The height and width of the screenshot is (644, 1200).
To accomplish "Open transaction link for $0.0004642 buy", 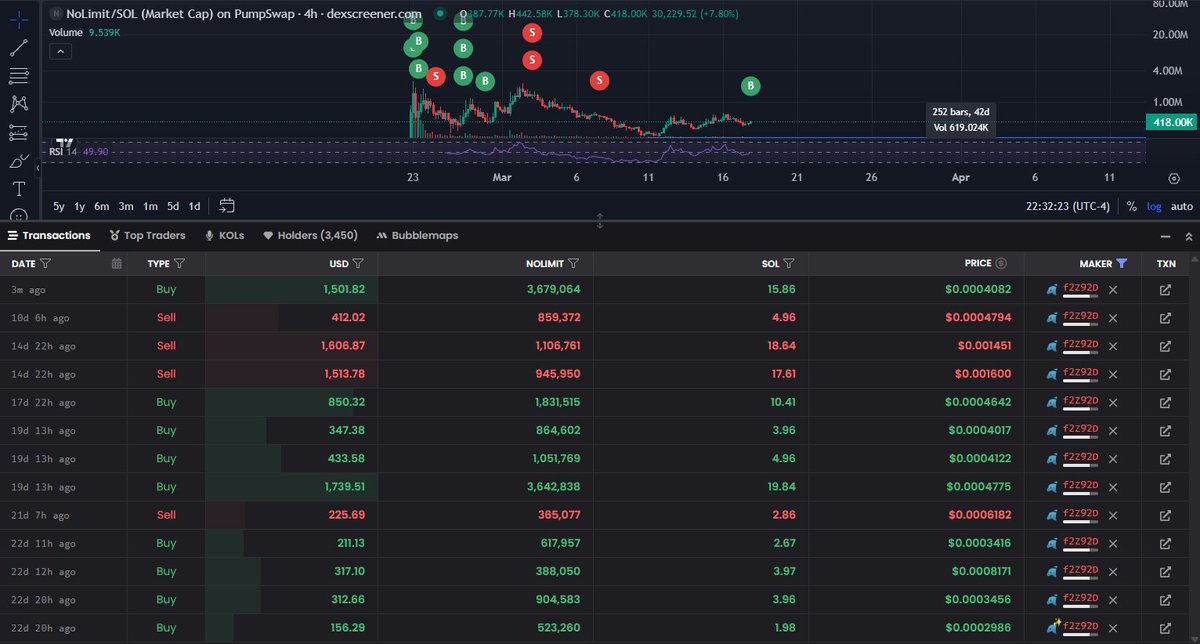I will pos(1165,402).
